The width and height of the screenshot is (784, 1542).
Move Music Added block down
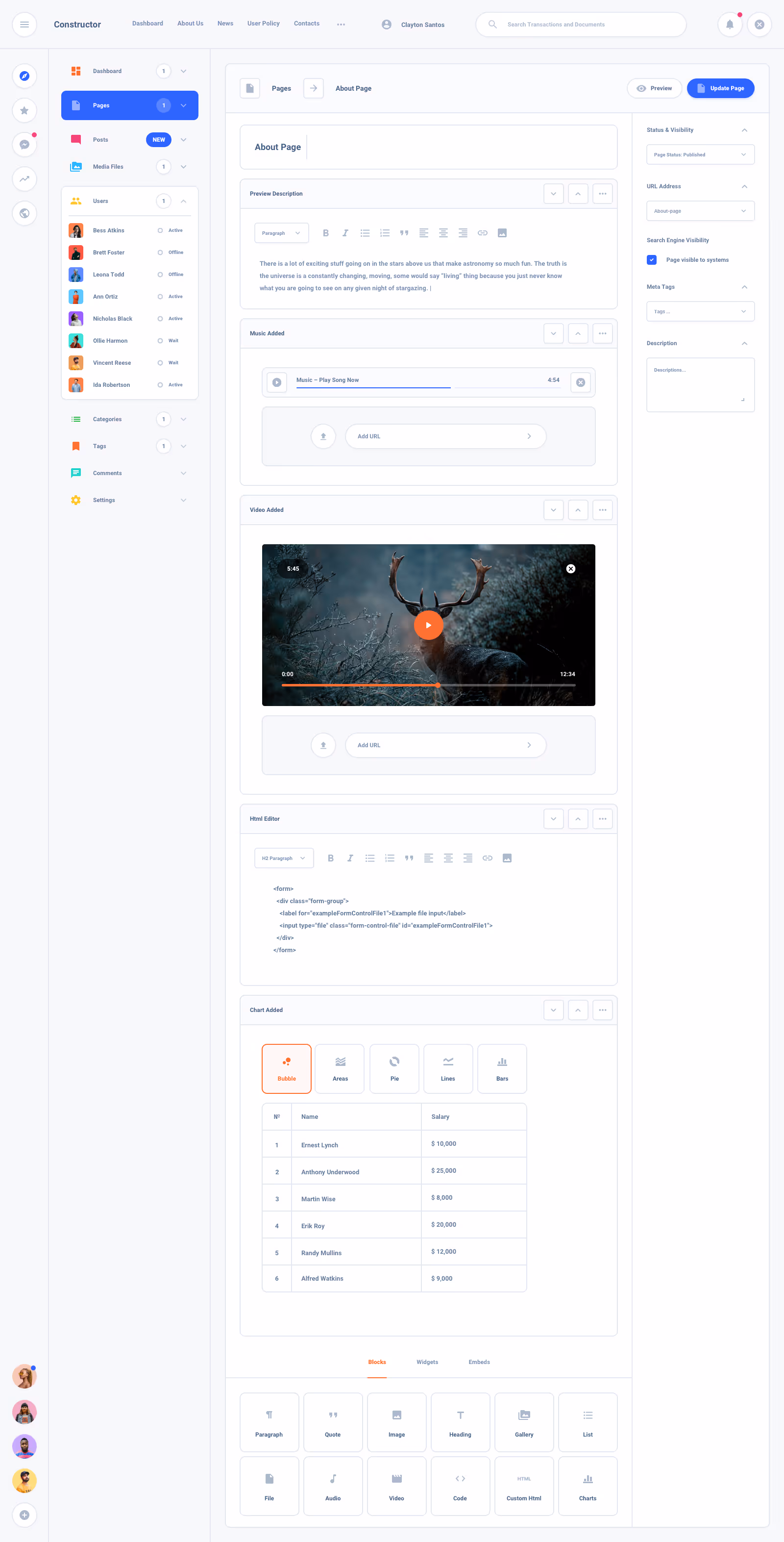[x=553, y=333]
